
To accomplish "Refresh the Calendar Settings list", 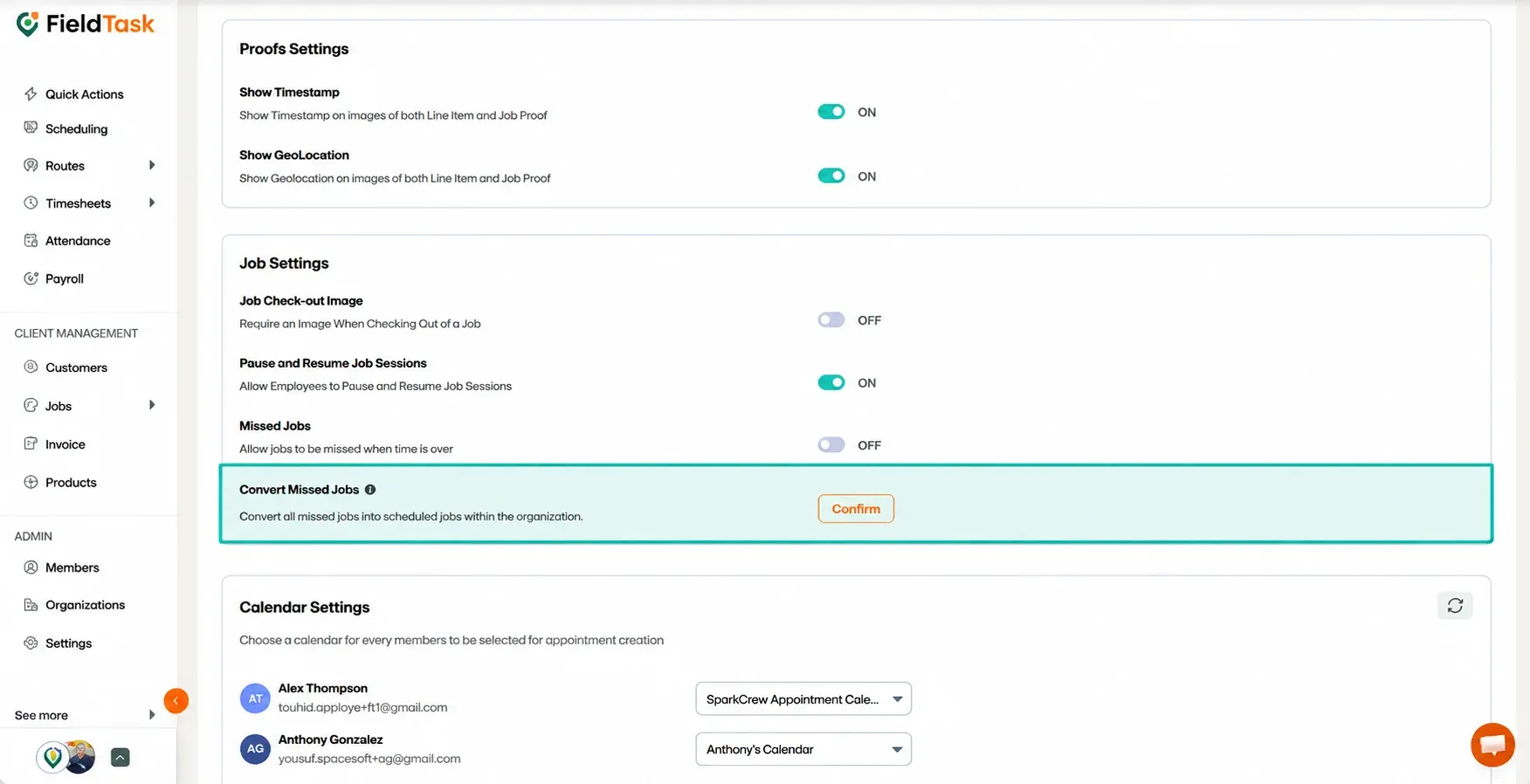I will pyautogui.click(x=1455, y=606).
